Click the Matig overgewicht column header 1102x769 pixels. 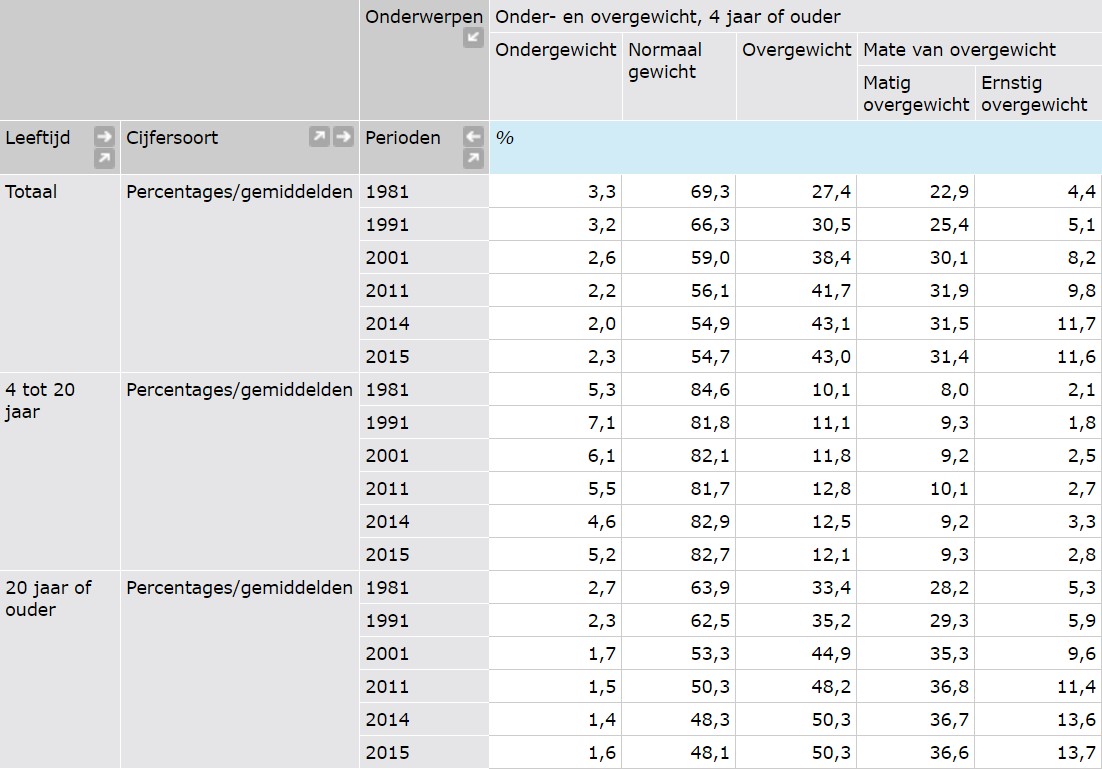(916, 93)
